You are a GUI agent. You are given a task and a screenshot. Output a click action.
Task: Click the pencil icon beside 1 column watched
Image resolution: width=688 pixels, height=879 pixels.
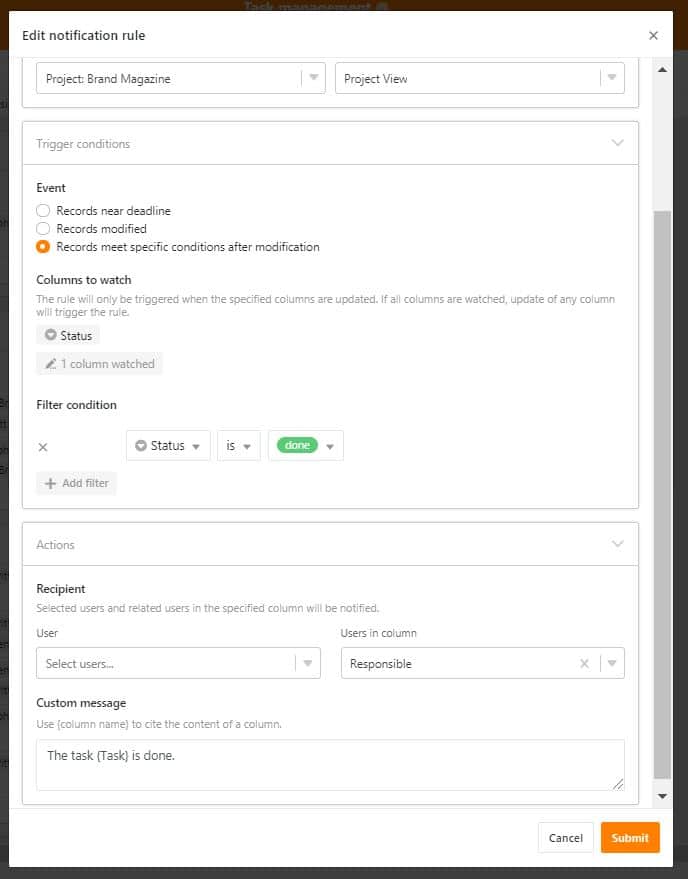tap(50, 364)
